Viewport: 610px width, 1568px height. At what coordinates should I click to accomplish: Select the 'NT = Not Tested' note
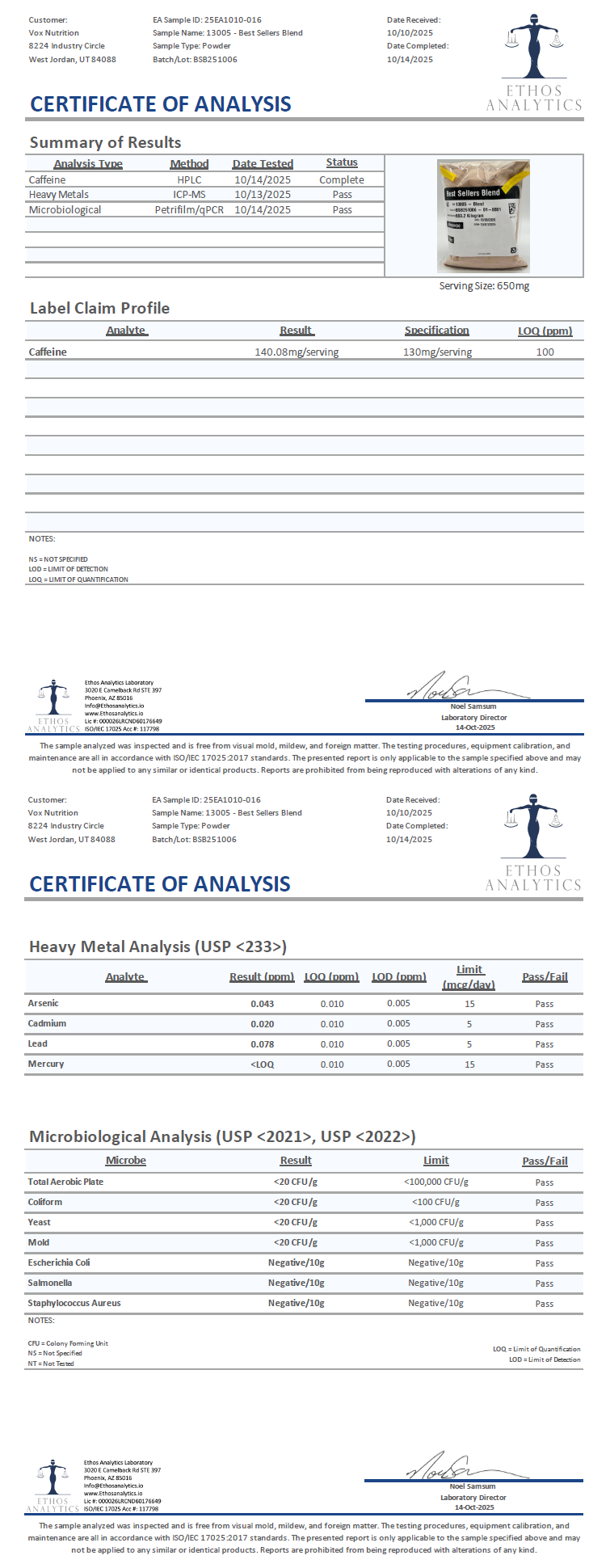51,1364
